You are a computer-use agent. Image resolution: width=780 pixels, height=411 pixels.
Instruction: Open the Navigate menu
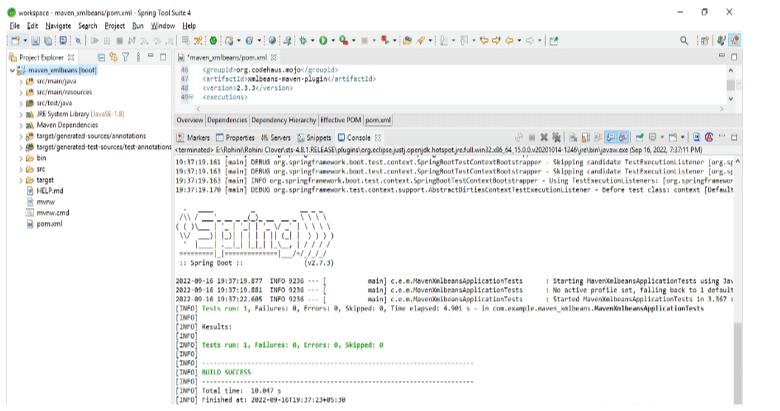pyautogui.click(x=58, y=26)
